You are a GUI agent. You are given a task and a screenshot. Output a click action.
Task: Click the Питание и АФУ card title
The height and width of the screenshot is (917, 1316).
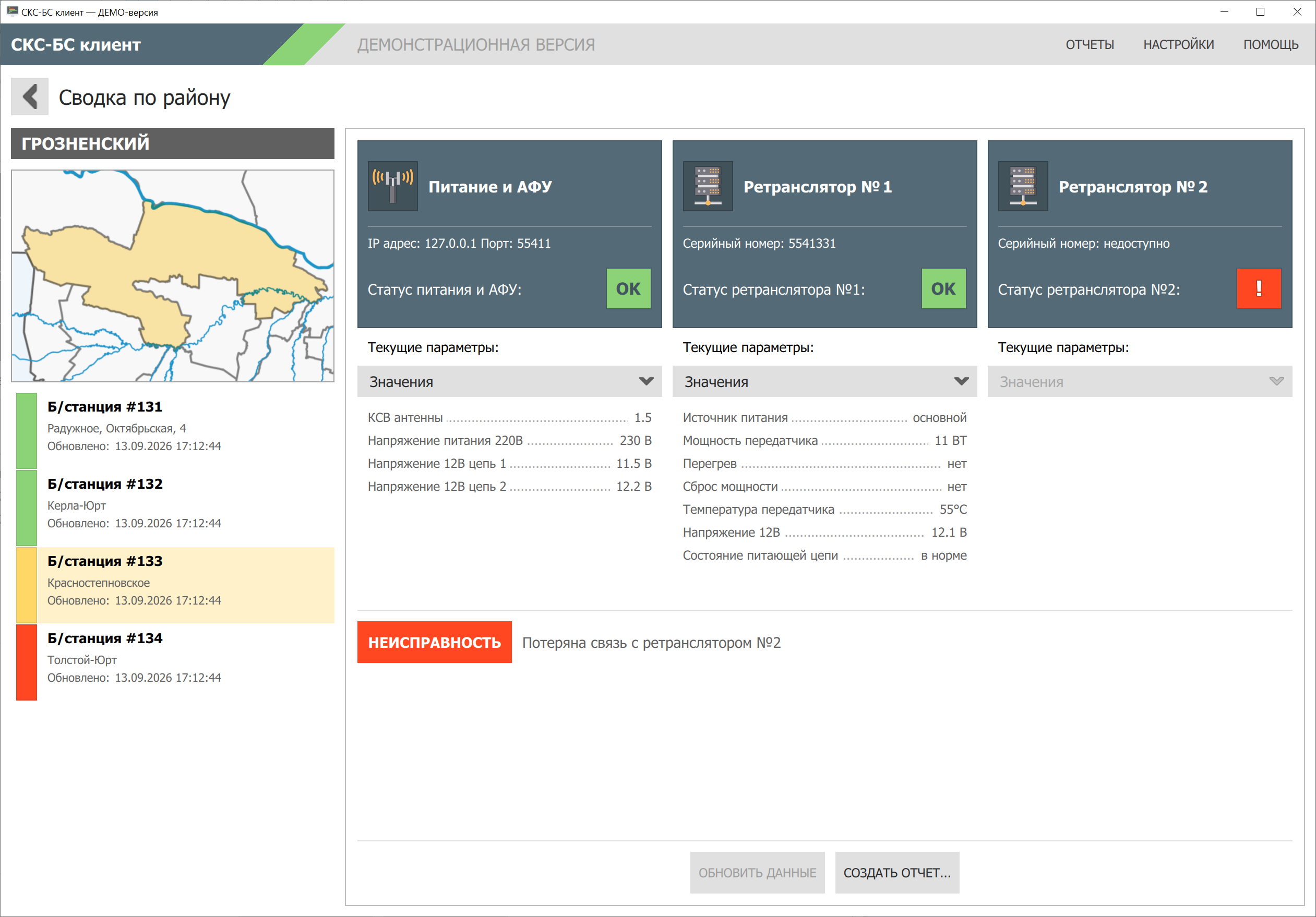coord(490,187)
